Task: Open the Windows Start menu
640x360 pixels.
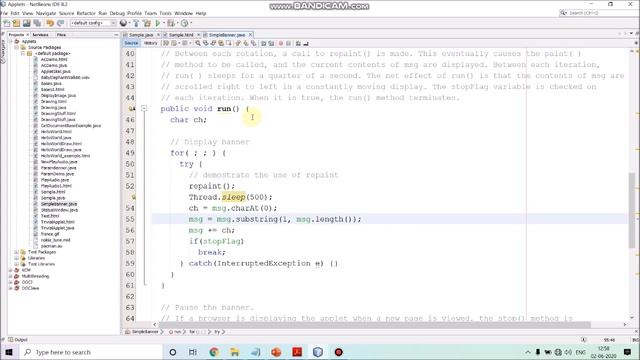Action: click(9, 352)
